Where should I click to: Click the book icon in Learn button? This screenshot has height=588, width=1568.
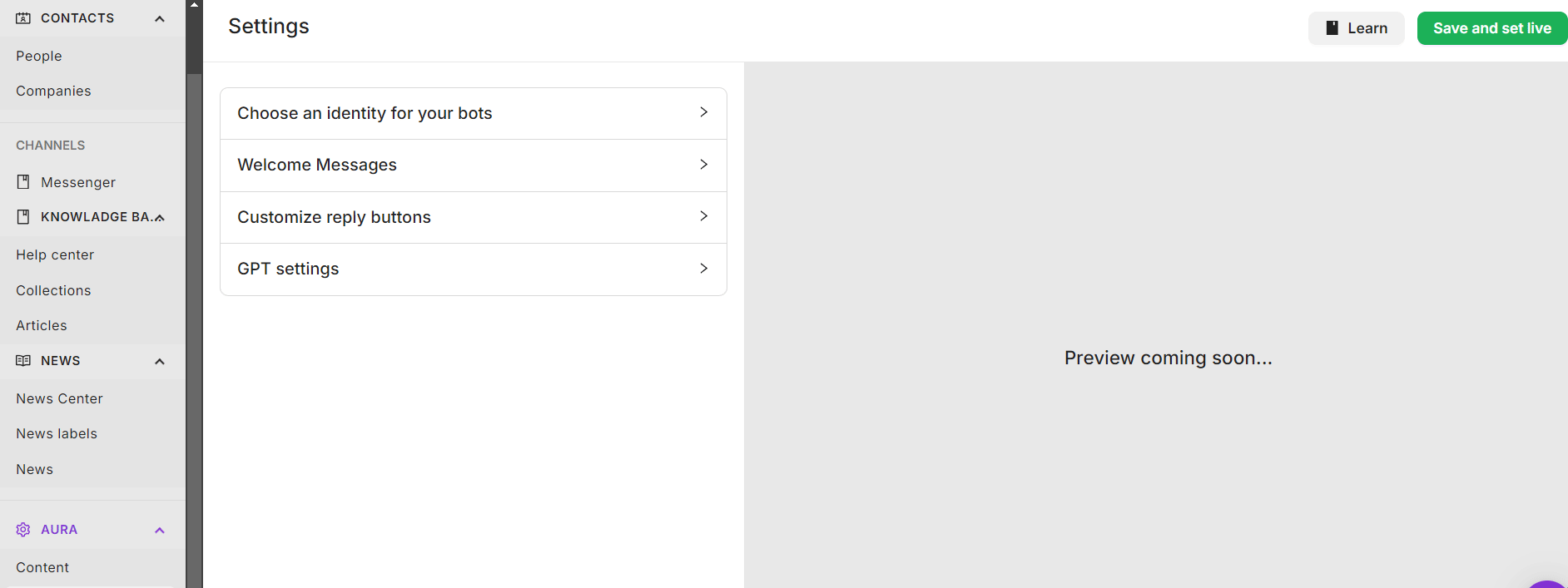pyautogui.click(x=1332, y=28)
